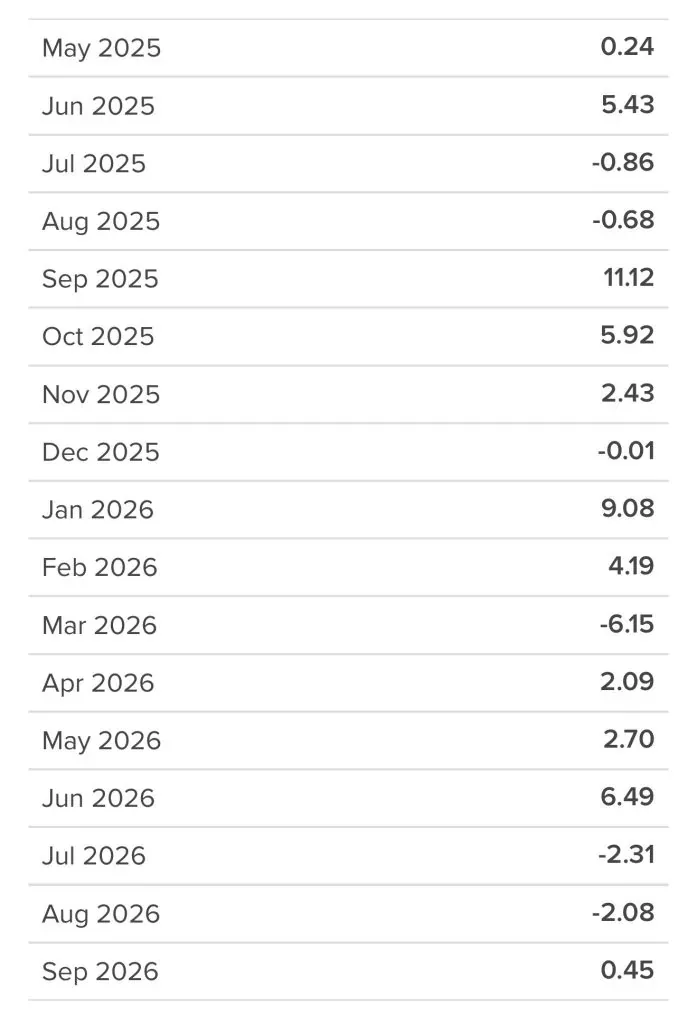Click the Aug 2025 row
The height and width of the screenshot is (1024, 697).
click(x=348, y=221)
